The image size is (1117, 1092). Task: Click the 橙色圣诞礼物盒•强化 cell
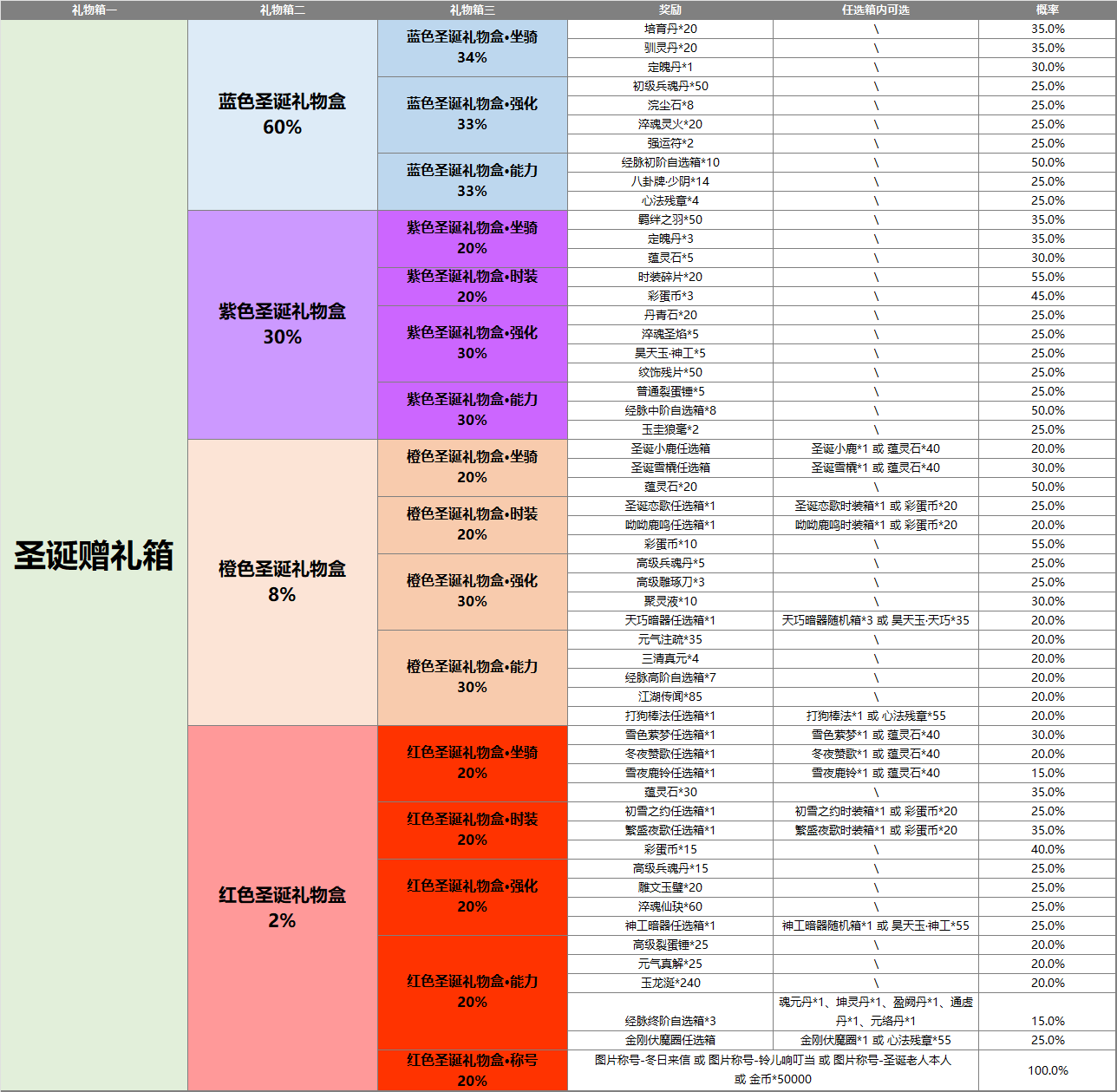(x=472, y=592)
